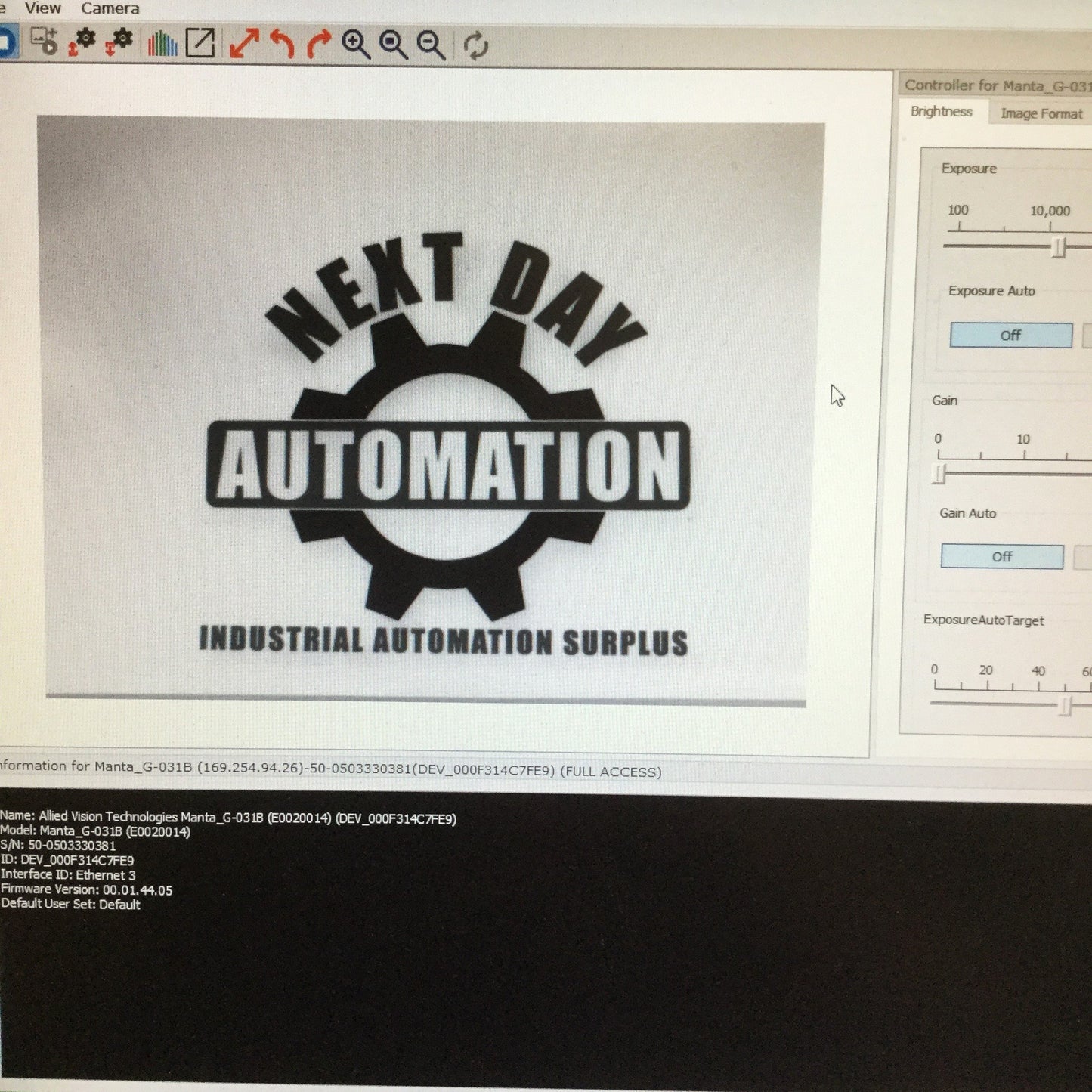This screenshot has width=1092, height=1092.
Task: Rotate image right with red arrow
Action: (x=318, y=45)
